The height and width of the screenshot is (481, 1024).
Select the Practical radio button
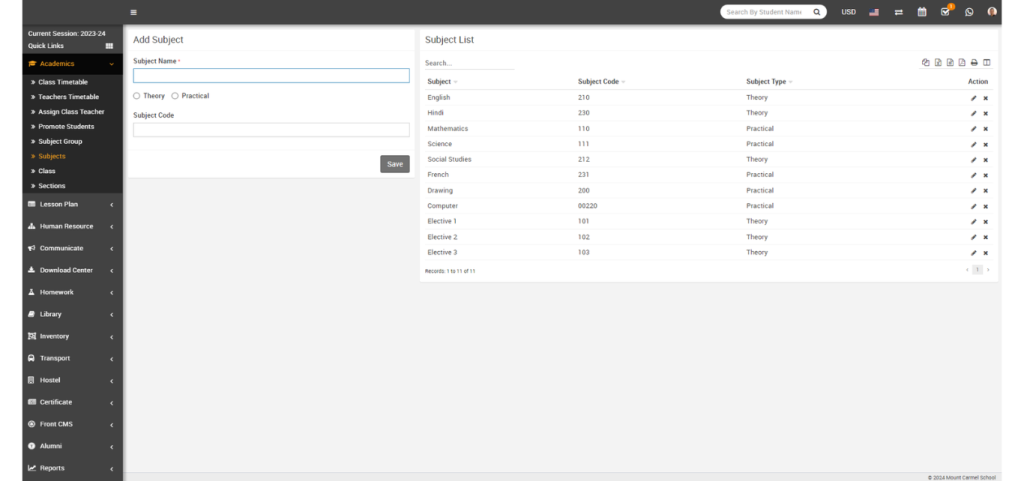175,96
